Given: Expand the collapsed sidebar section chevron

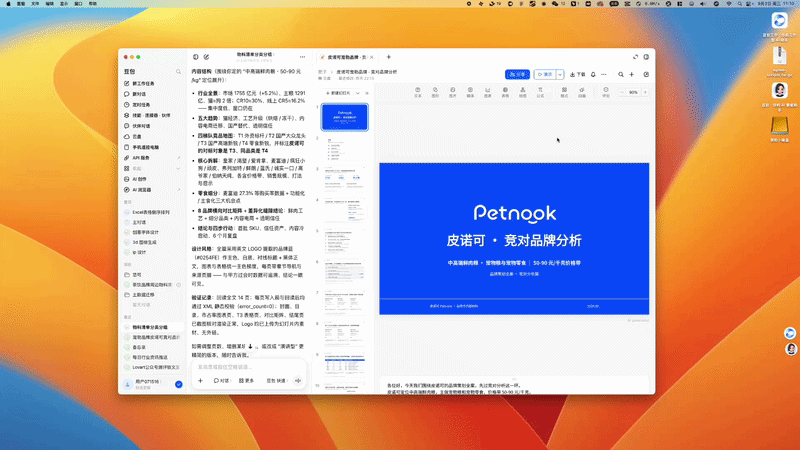Looking at the screenshot, I should (179, 168).
